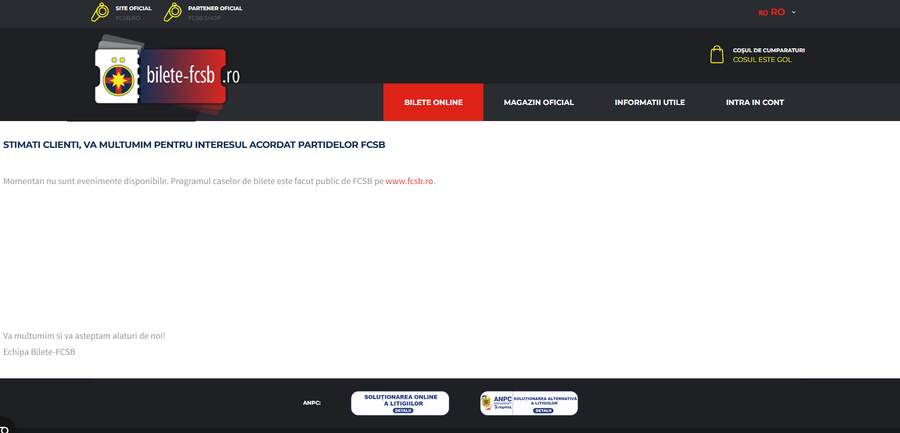Go to Intra in Cont login
Screen dimensions: 900x433
[x=754, y=102]
